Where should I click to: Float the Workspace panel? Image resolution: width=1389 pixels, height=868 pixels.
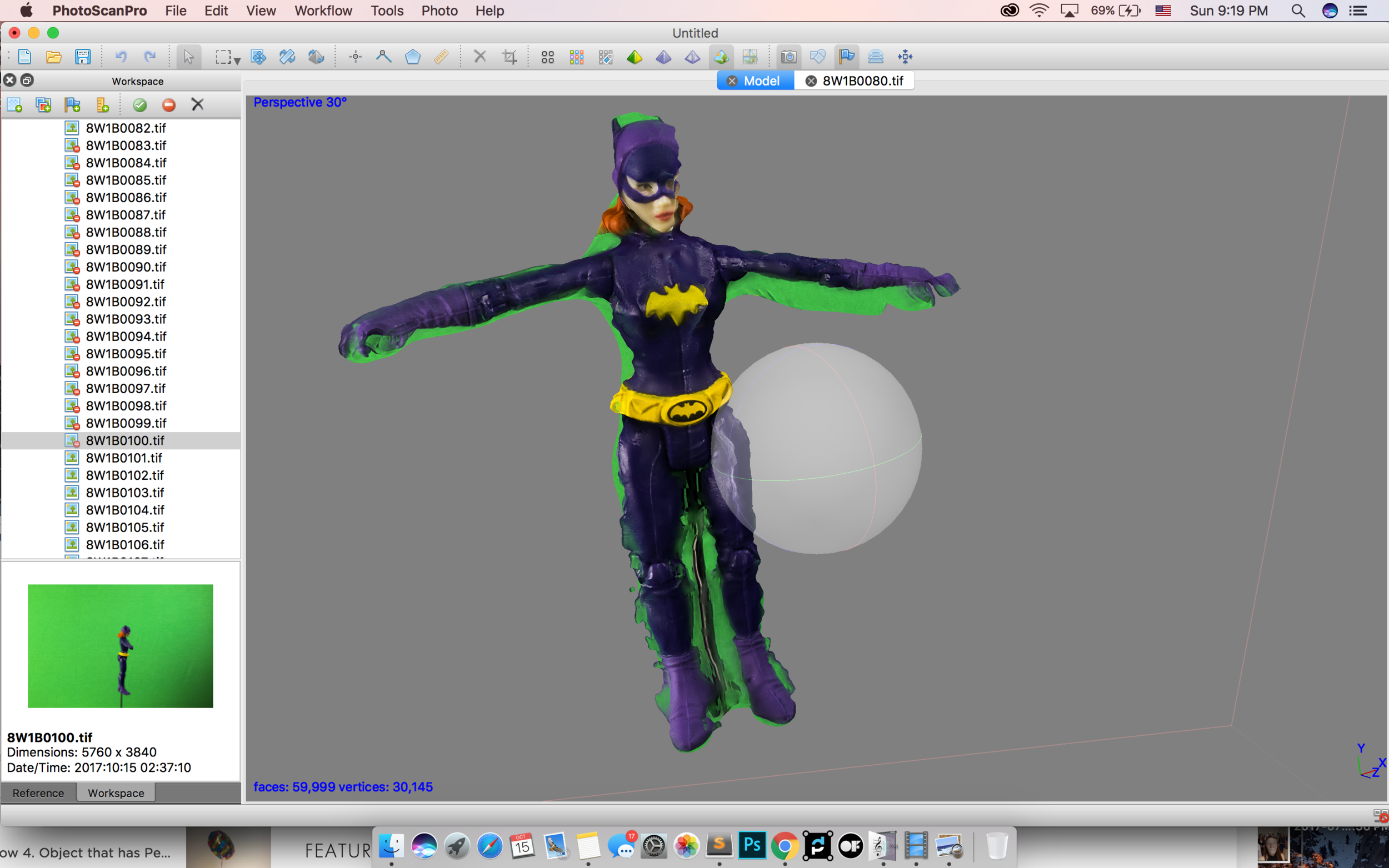[x=27, y=81]
